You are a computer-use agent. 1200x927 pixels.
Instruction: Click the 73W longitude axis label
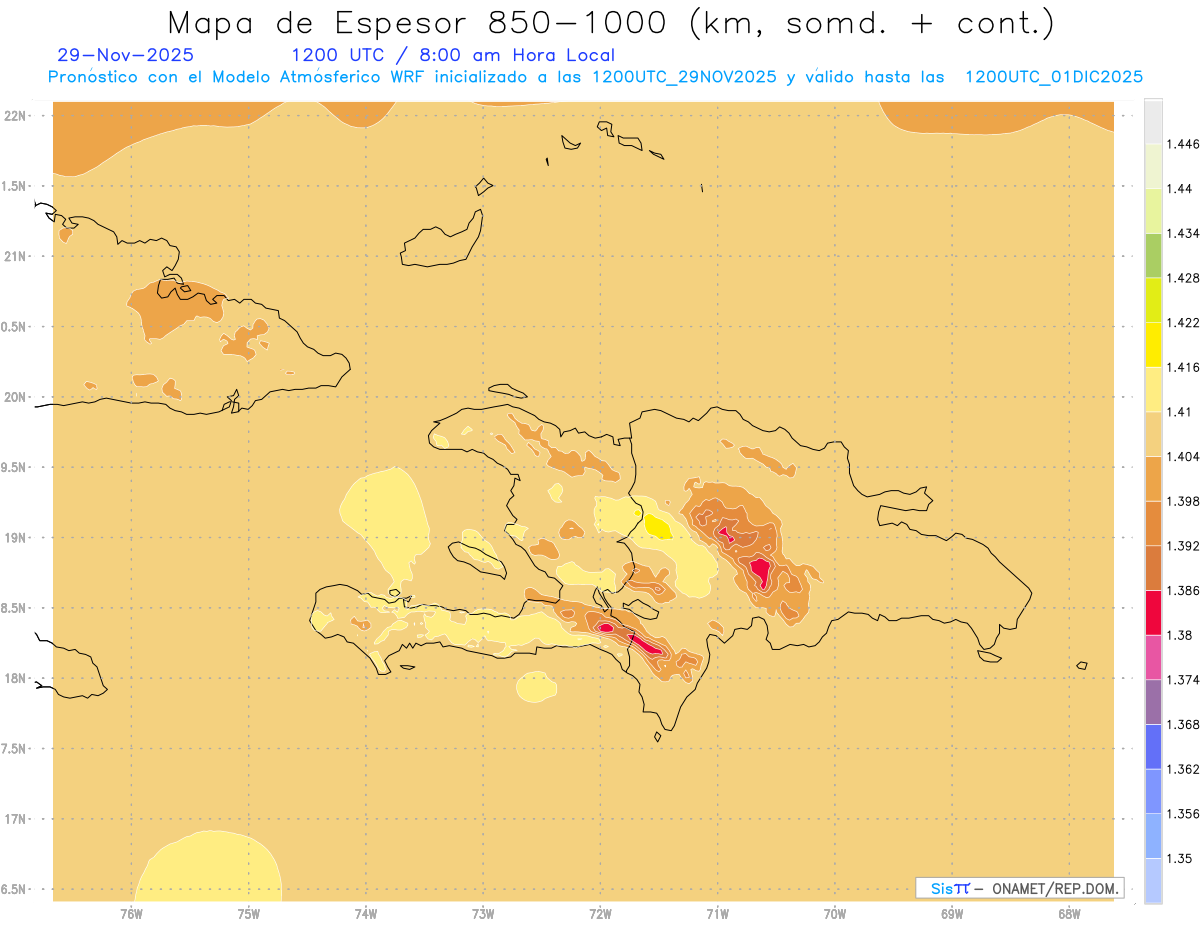pyautogui.click(x=483, y=914)
